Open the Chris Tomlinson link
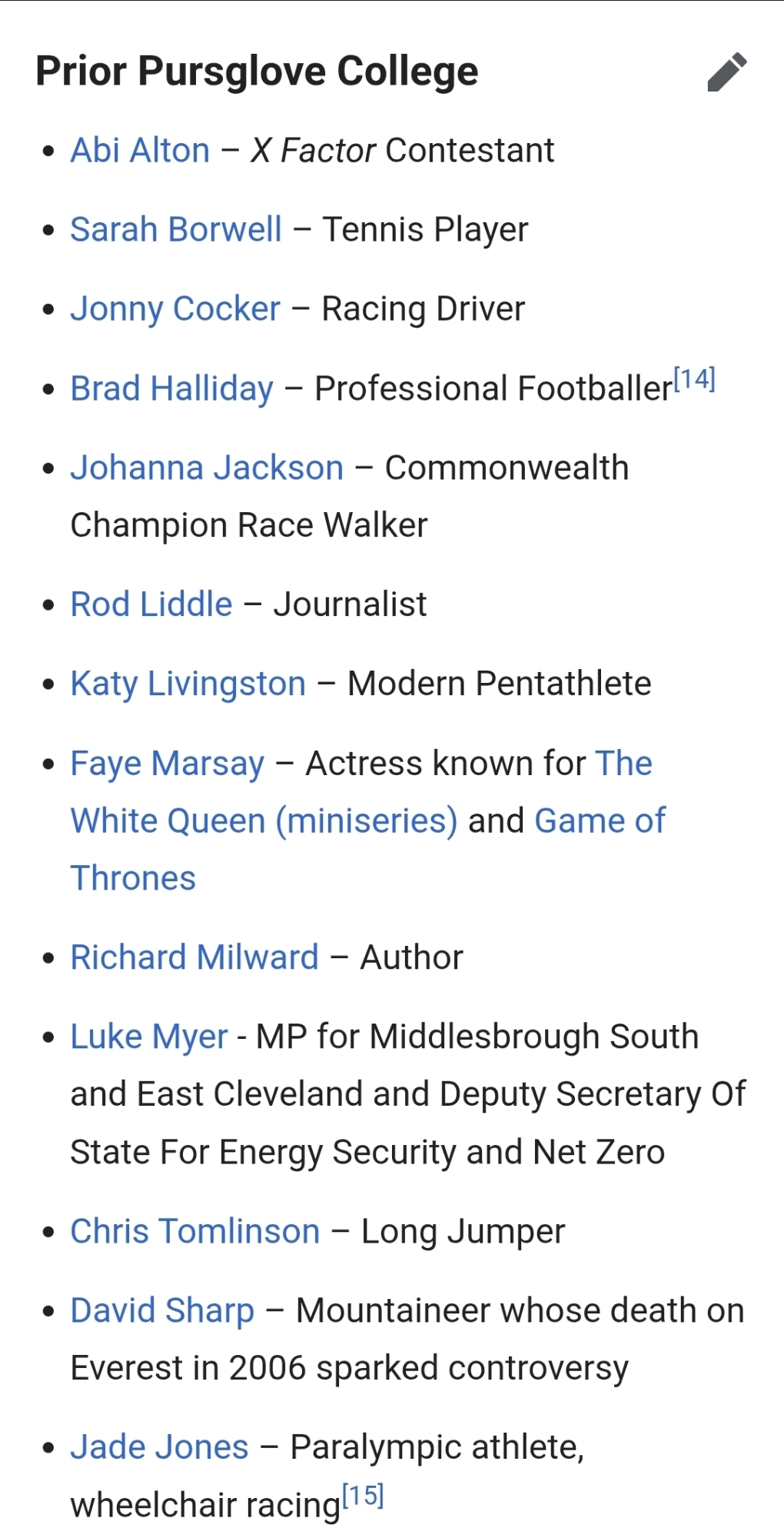 click(195, 1231)
